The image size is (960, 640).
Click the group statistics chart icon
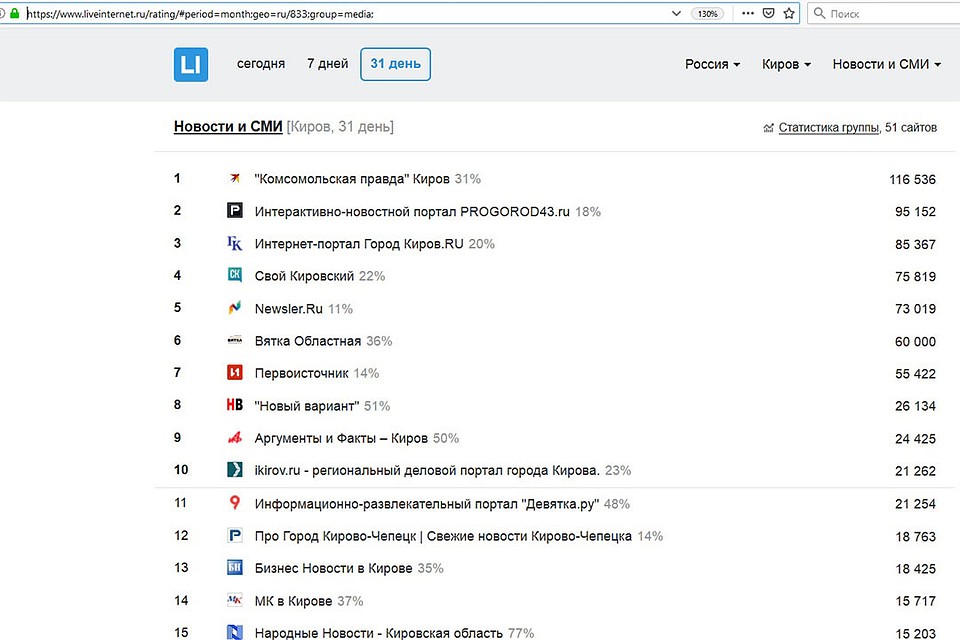(768, 127)
